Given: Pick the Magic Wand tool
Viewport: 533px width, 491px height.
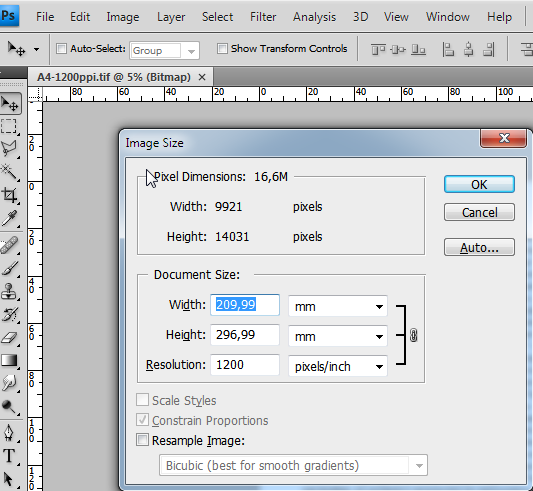Looking at the screenshot, I should [9, 172].
